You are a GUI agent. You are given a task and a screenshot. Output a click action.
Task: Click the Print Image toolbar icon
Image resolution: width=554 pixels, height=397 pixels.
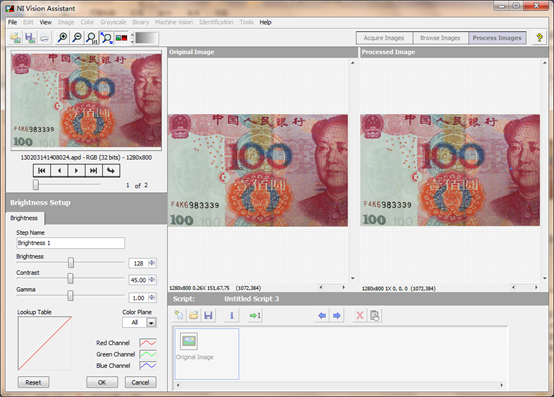click(x=44, y=37)
